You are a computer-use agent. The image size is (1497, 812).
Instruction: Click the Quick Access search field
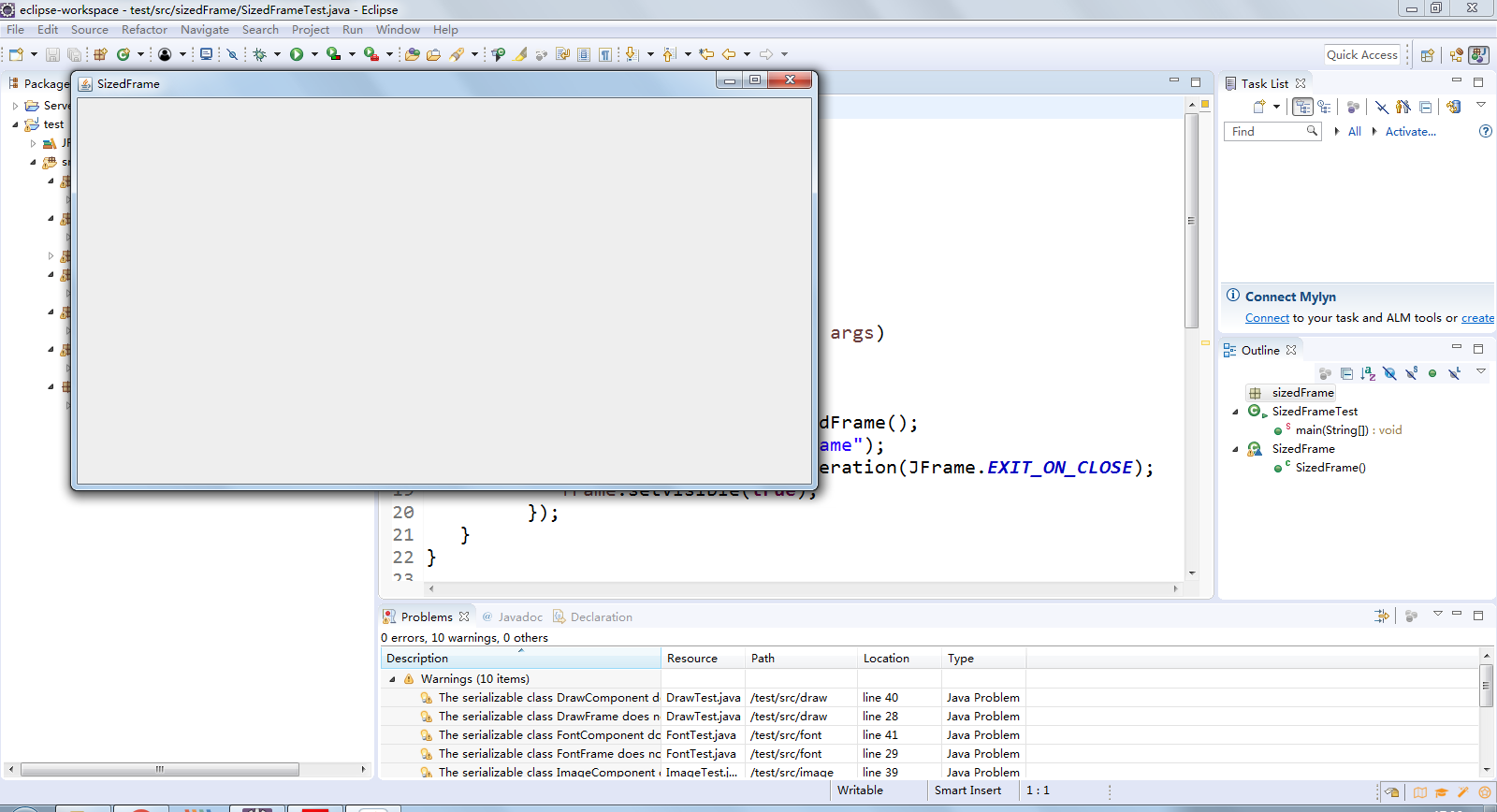pos(1362,55)
